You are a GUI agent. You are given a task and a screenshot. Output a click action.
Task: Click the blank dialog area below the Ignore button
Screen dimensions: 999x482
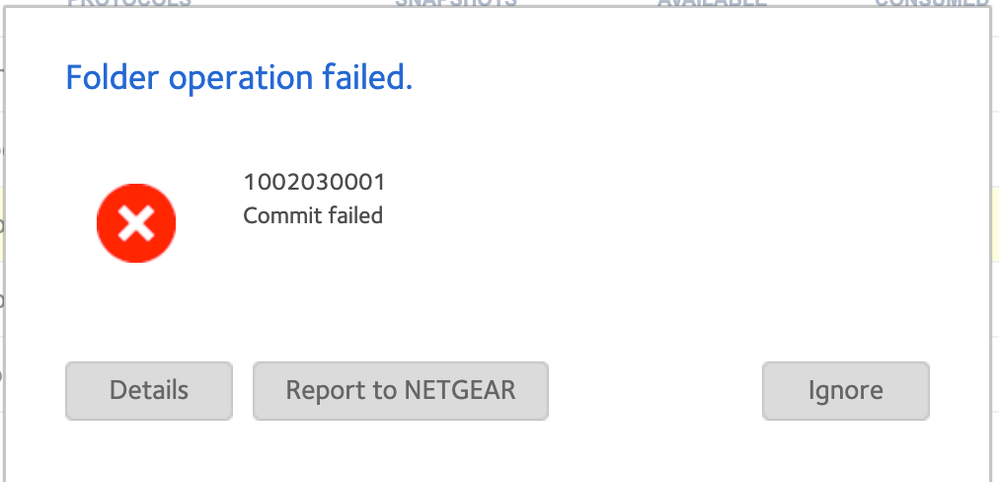click(845, 450)
